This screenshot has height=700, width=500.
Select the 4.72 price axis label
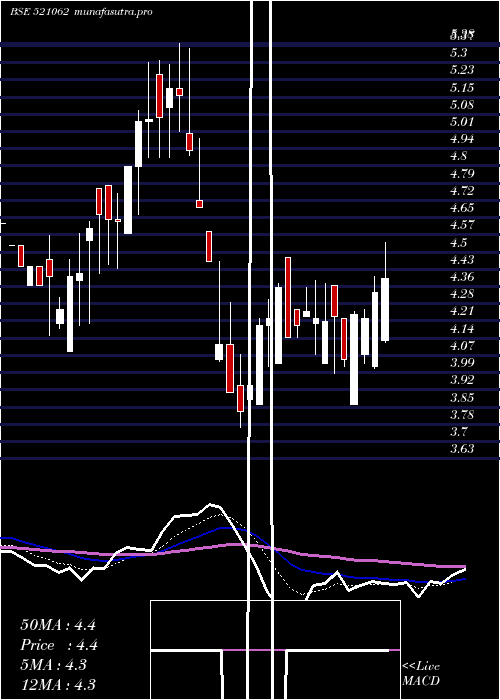click(462, 191)
